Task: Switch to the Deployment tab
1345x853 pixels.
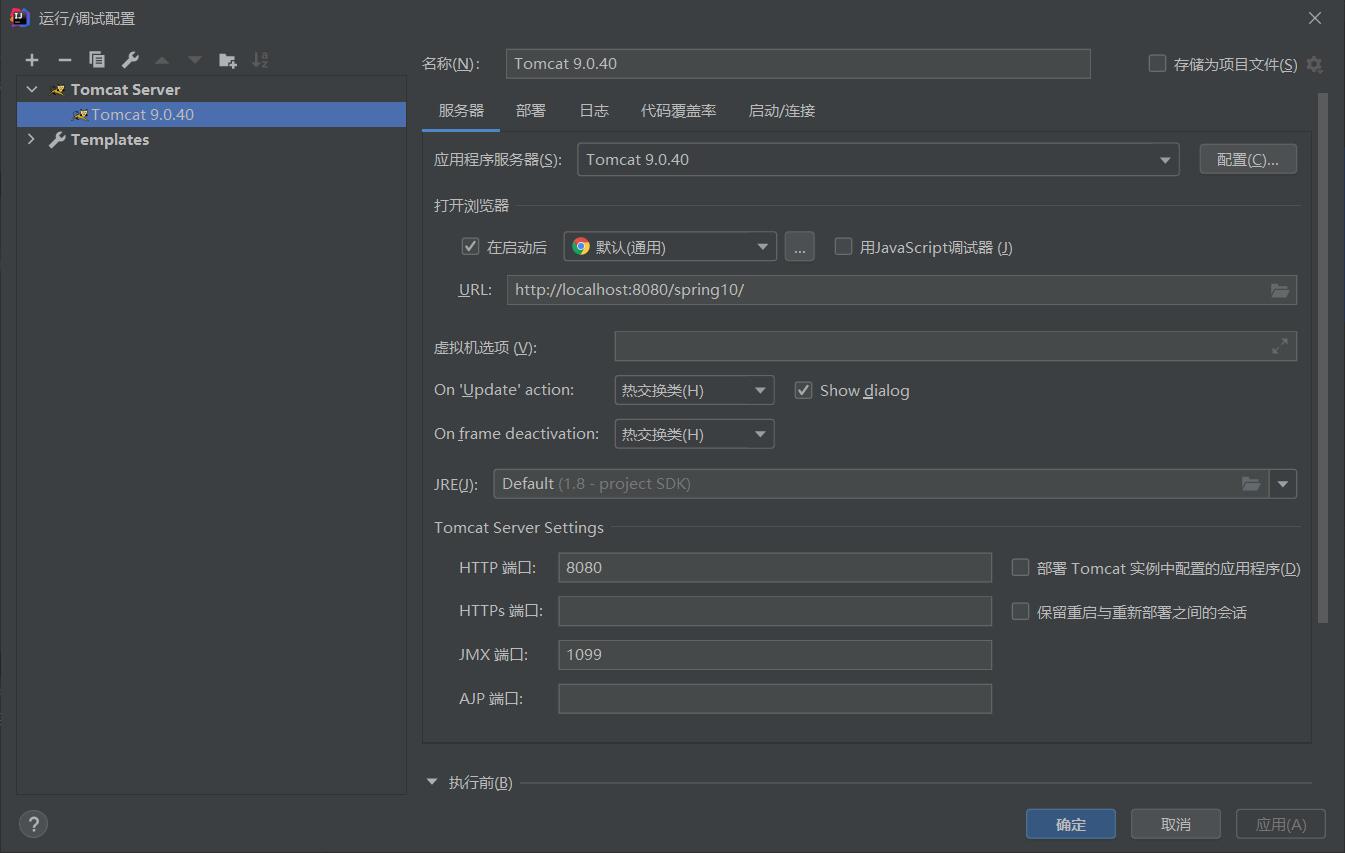Action: click(531, 111)
